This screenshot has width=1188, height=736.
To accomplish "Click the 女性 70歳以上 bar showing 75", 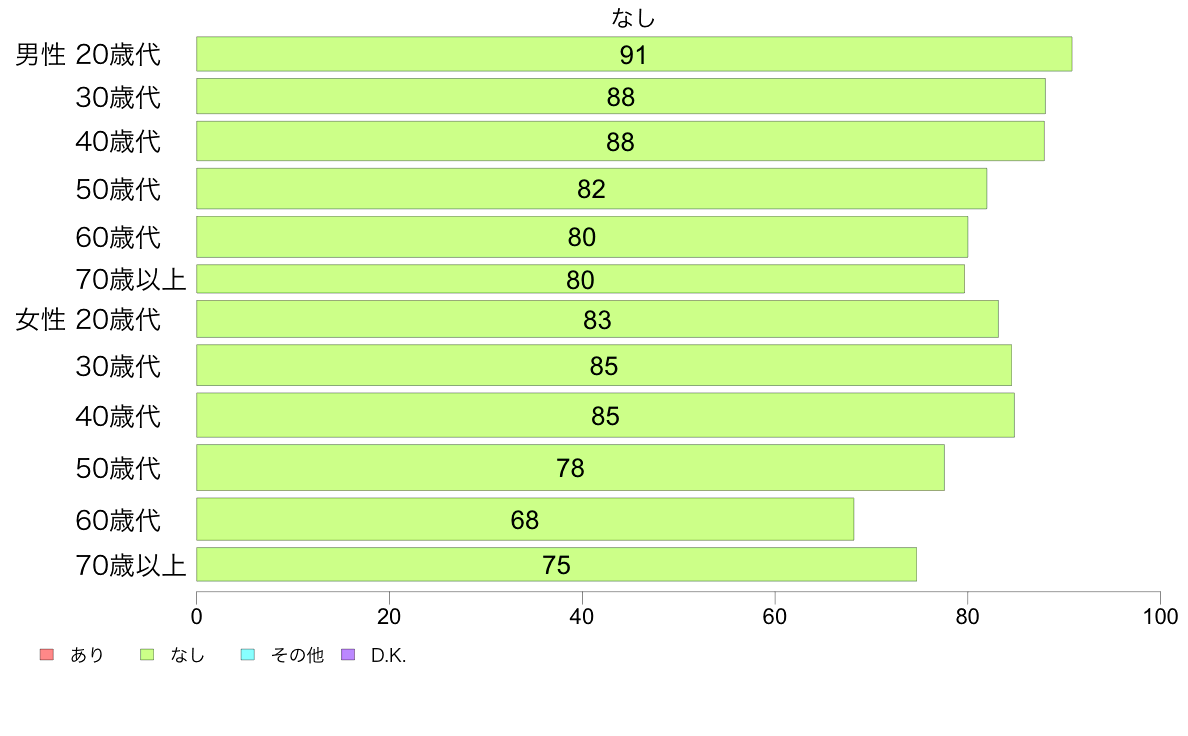I will tap(556, 565).
